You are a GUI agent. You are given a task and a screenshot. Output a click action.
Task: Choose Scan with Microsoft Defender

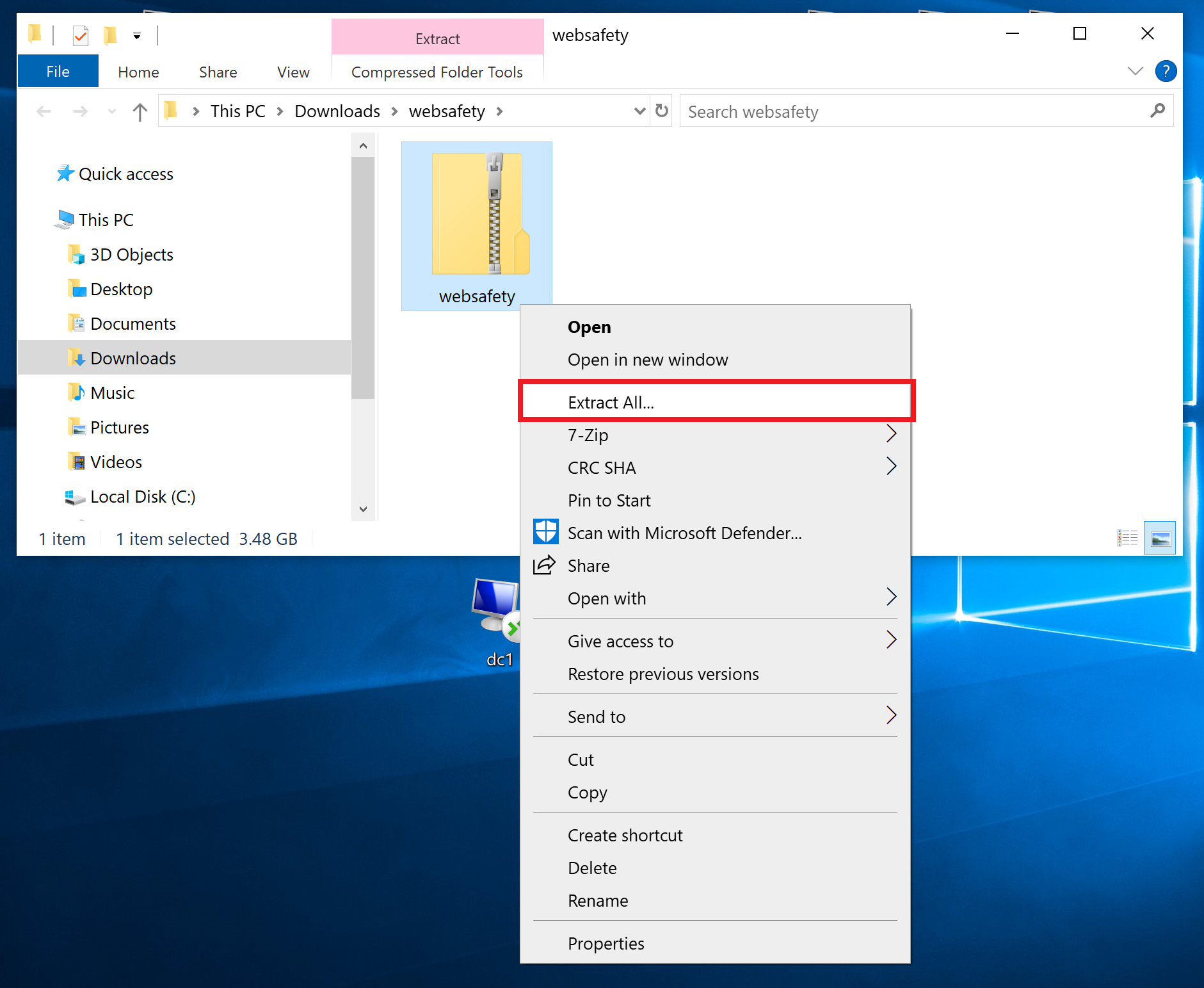(715, 533)
